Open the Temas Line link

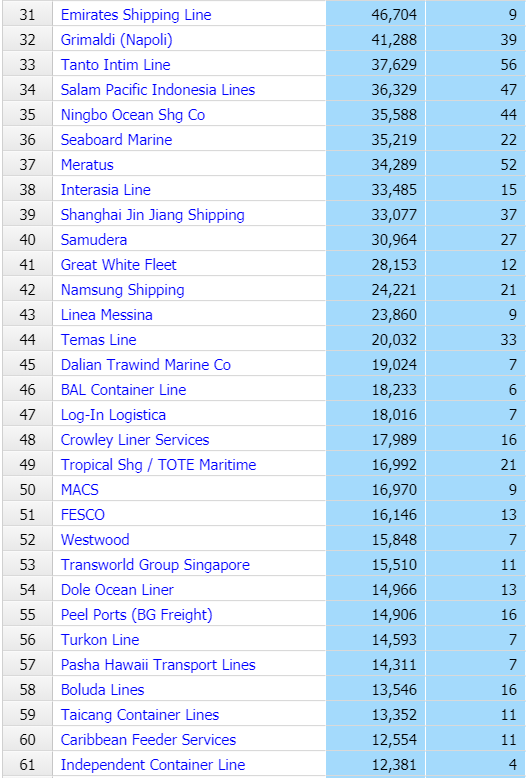click(99, 340)
